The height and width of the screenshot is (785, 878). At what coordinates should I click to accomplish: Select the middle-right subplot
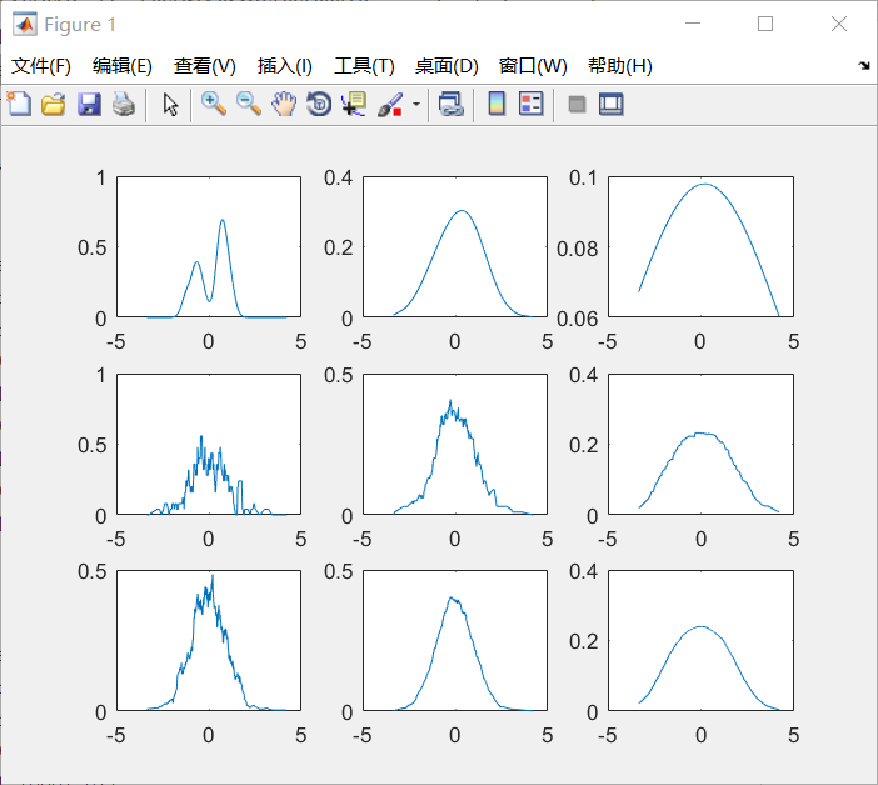click(x=701, y=444)
